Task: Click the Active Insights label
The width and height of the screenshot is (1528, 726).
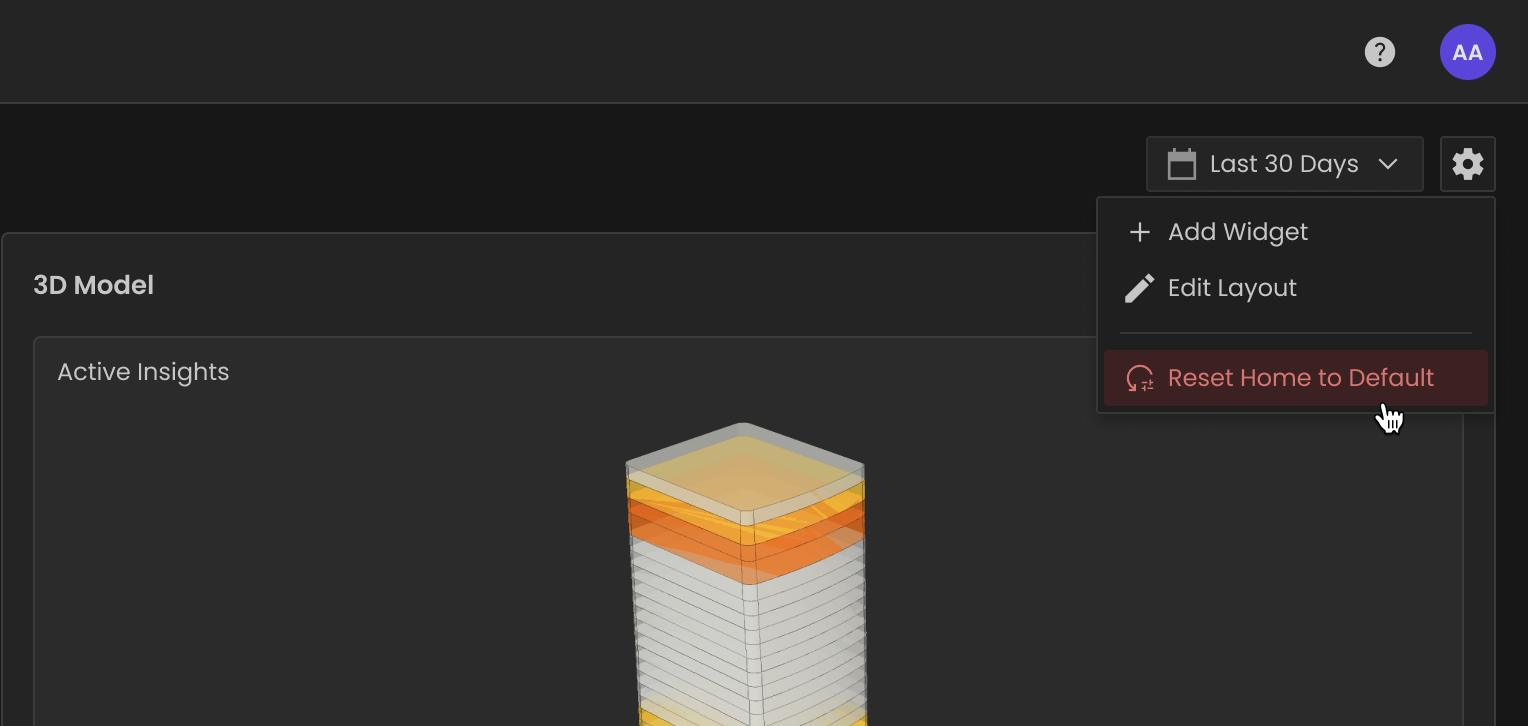Action: pyautogui.click(x=143, y=372)
